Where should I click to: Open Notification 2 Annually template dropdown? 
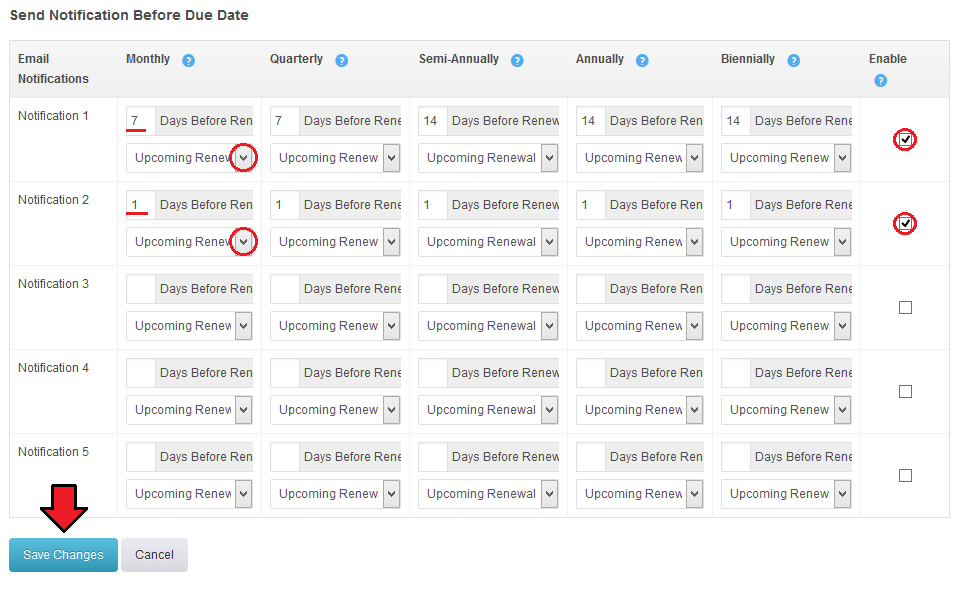point(639,242)
